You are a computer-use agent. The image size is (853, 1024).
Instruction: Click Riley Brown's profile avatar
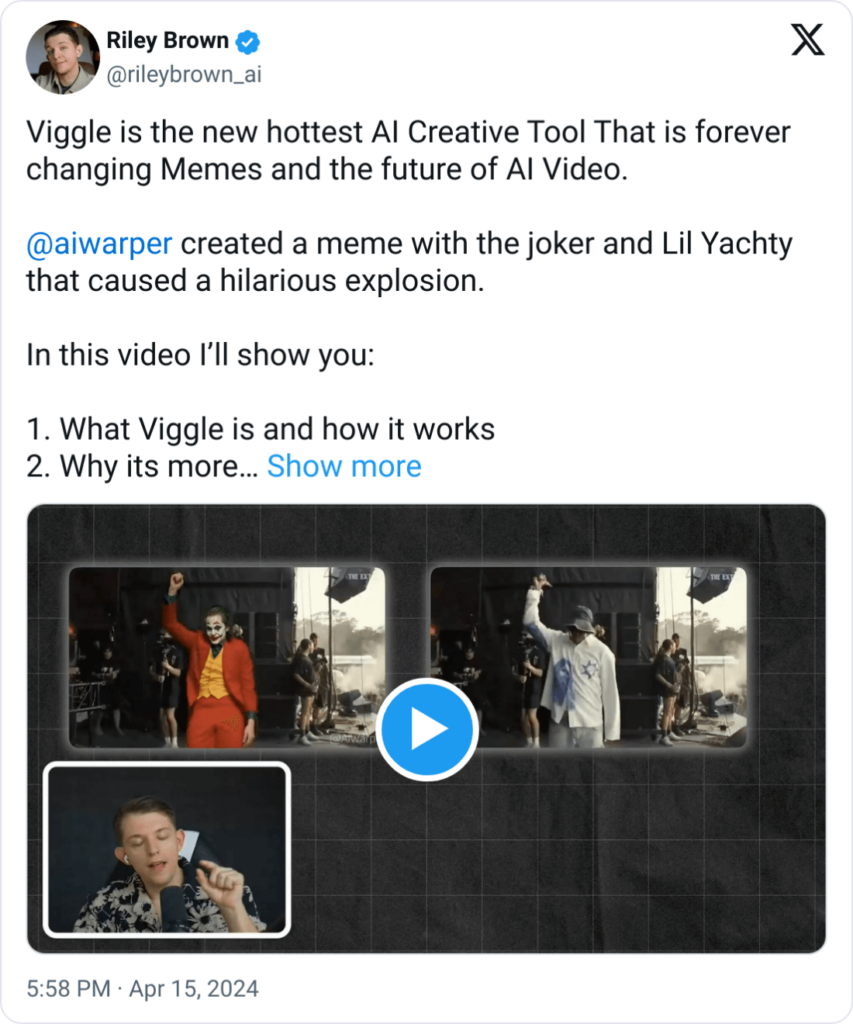tap(61, 57)
